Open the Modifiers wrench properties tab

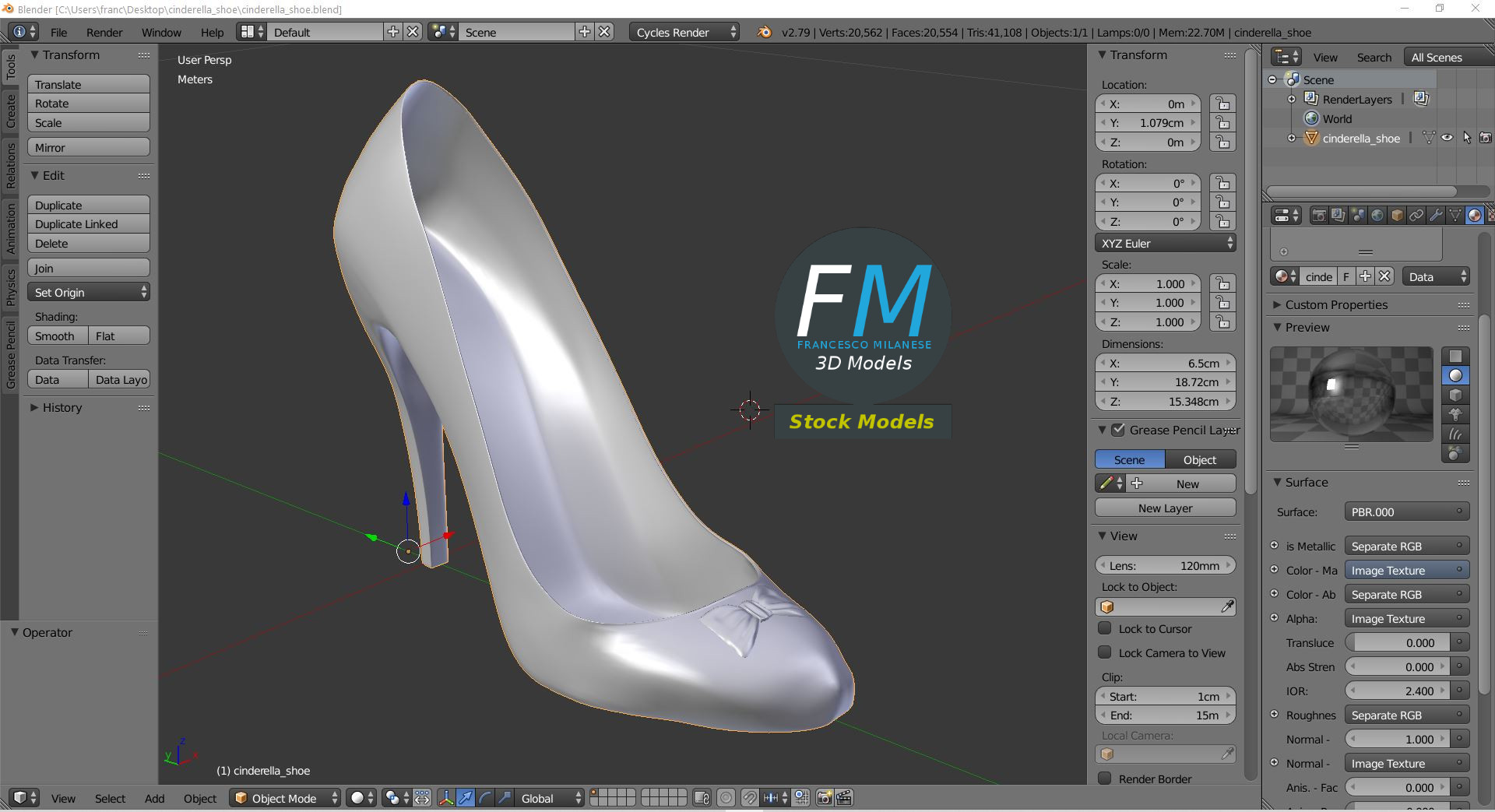coord(1436,216)
